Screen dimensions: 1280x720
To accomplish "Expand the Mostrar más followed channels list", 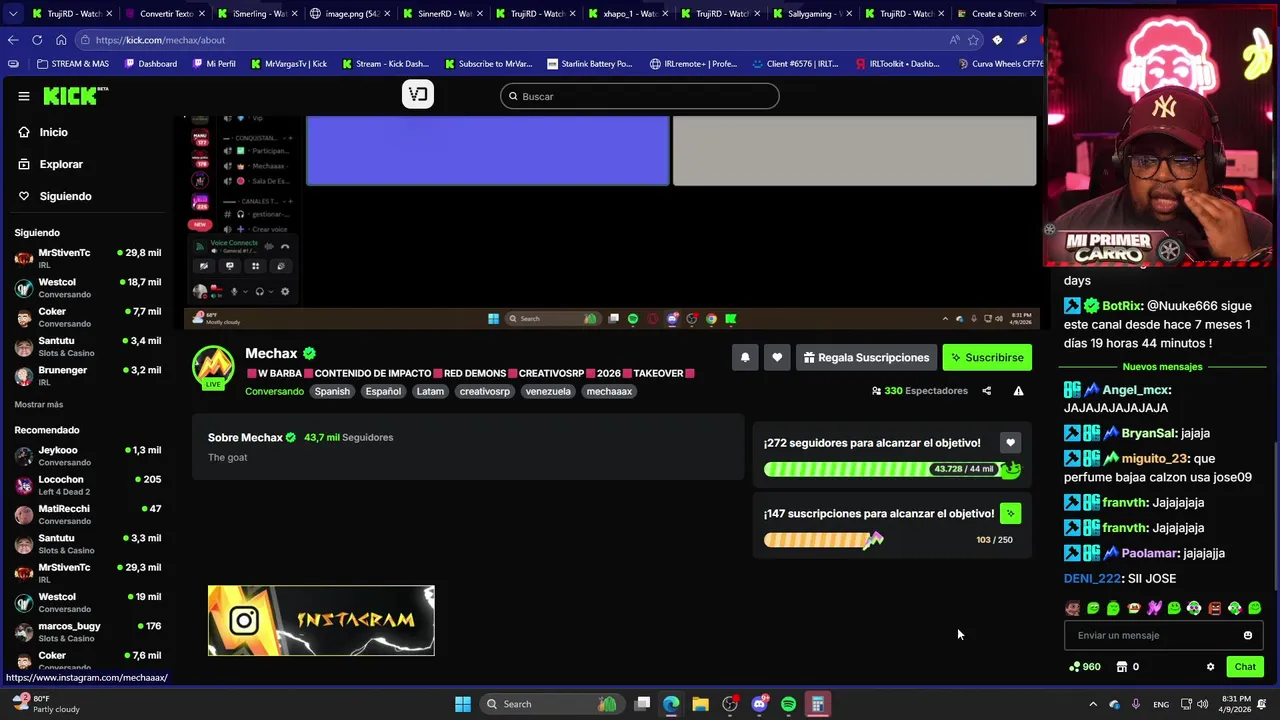I will click(x=38, y=404).
